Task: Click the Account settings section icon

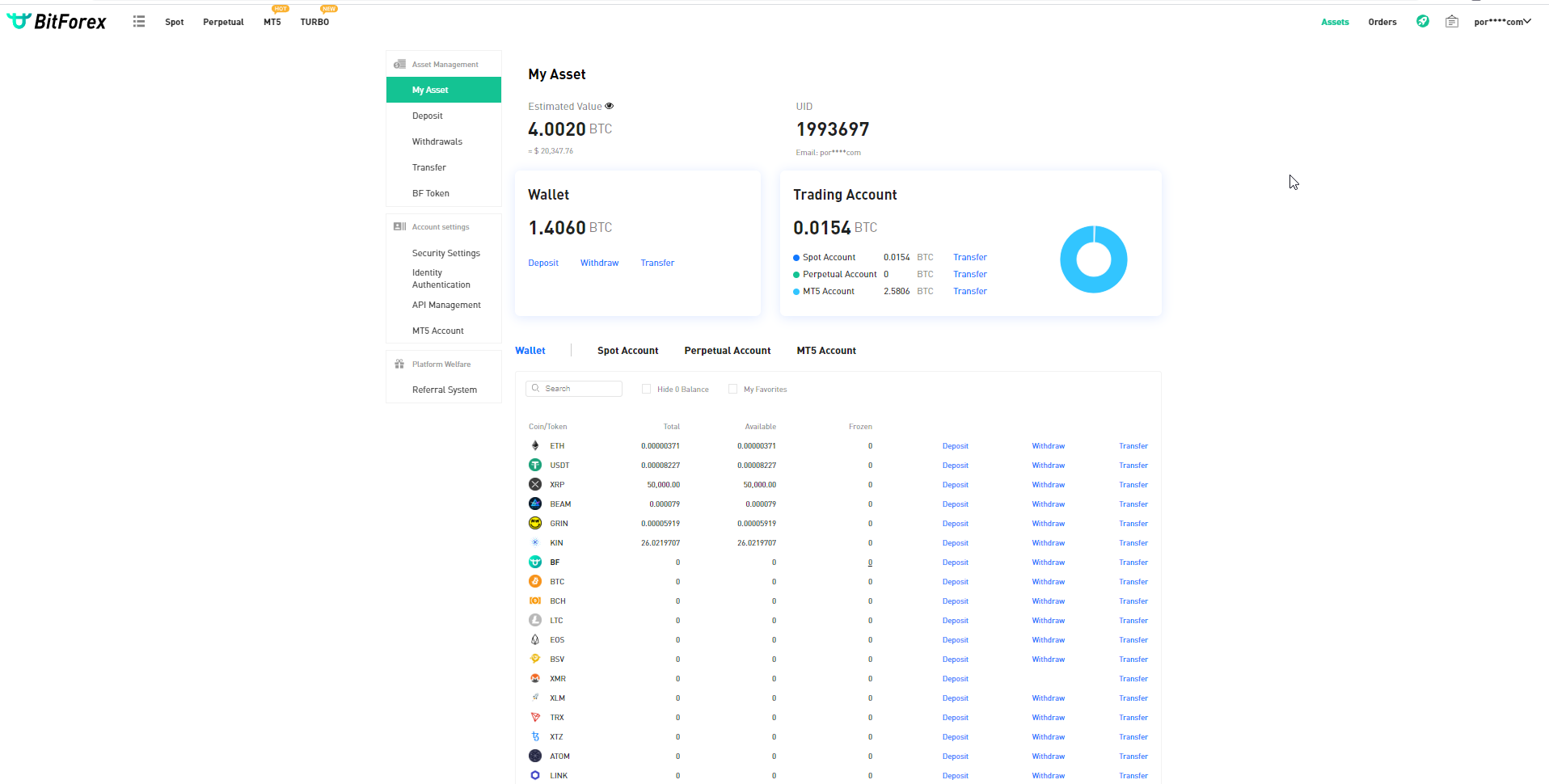Action: 399,226
